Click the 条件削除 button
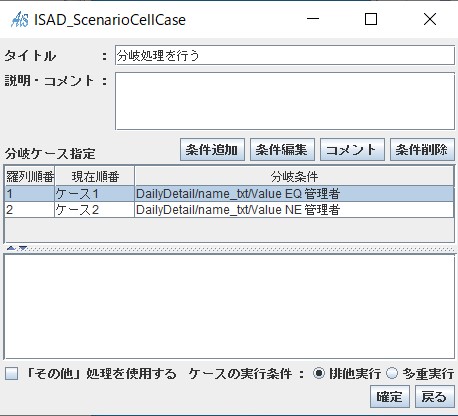The width and height of the screenshot is (458, 416). (x=422, y=150)
